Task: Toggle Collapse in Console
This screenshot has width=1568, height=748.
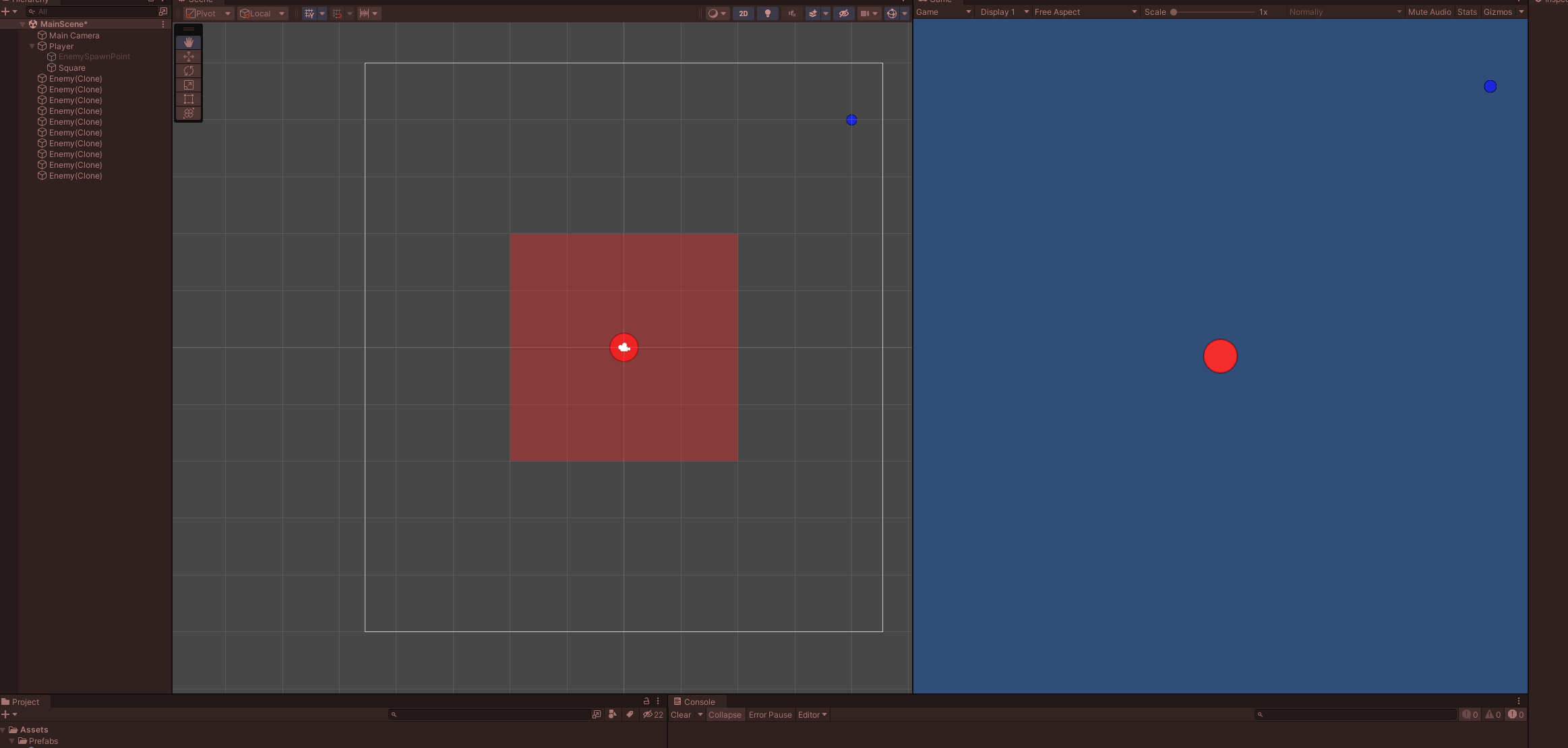Action: [x=725, y=715]
